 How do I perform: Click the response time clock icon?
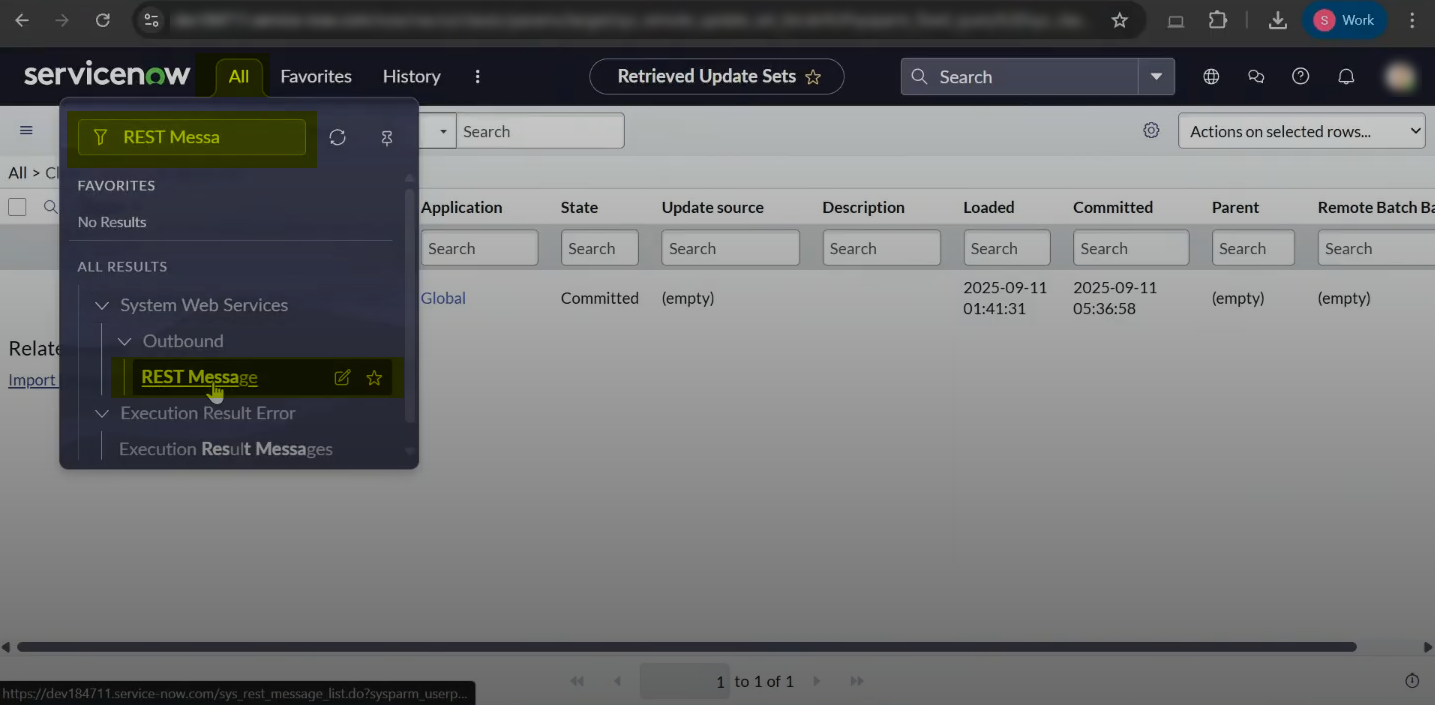coord(1412,681)
